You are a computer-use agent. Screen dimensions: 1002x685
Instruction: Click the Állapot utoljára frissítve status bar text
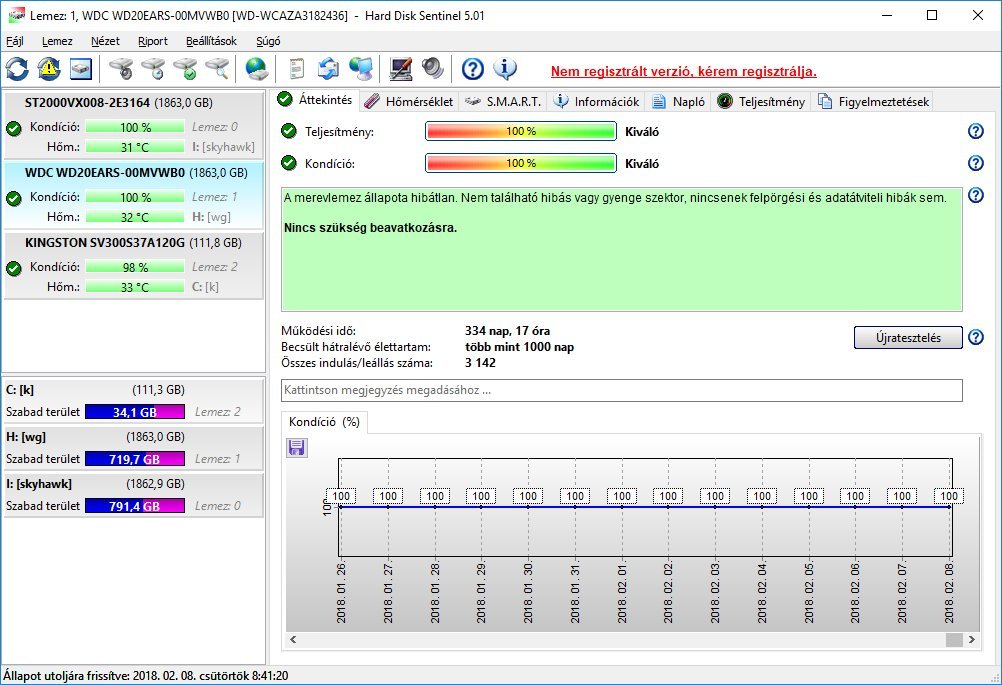tap(146, 675)
